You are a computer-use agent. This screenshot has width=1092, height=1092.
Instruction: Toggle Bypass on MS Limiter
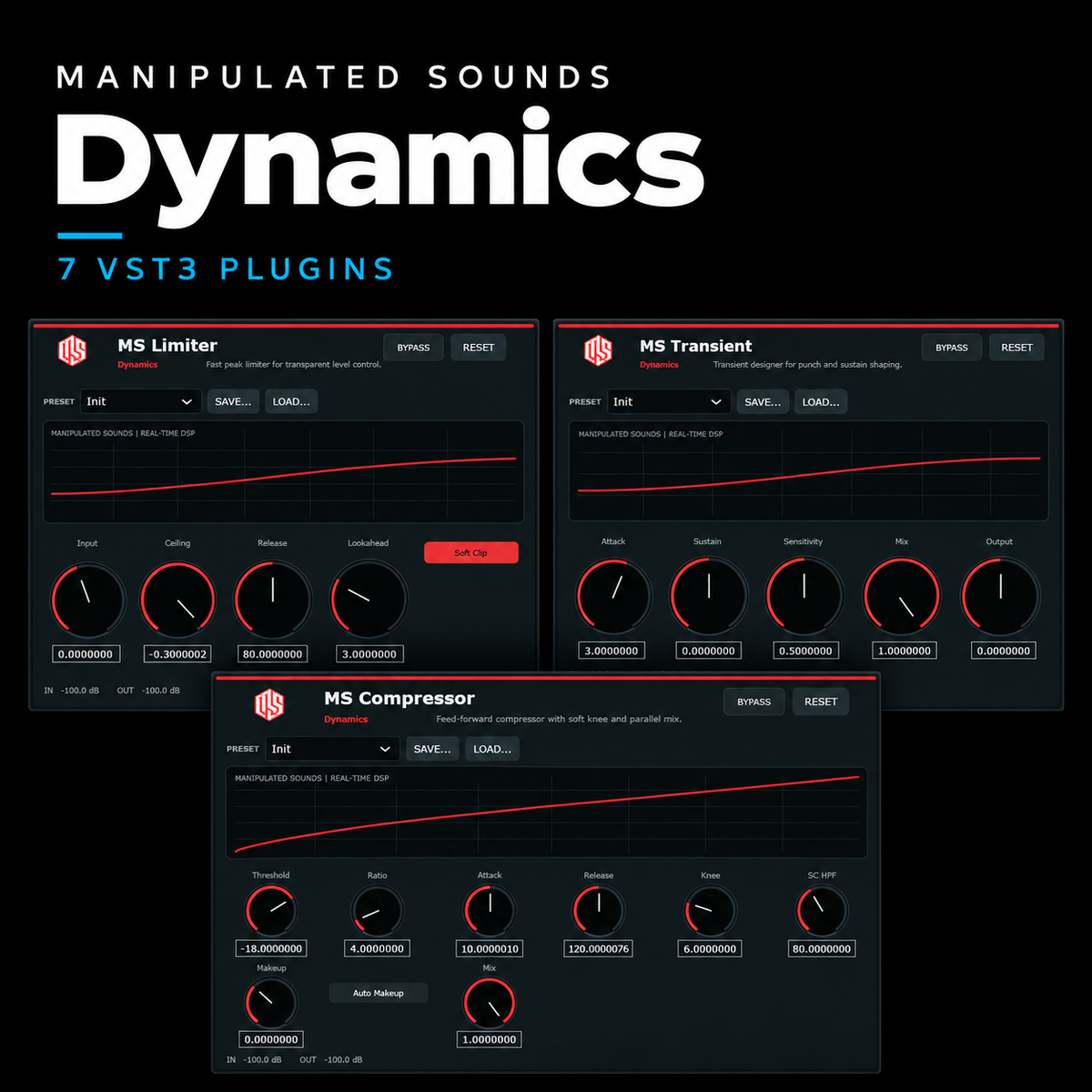click(413, 348)
